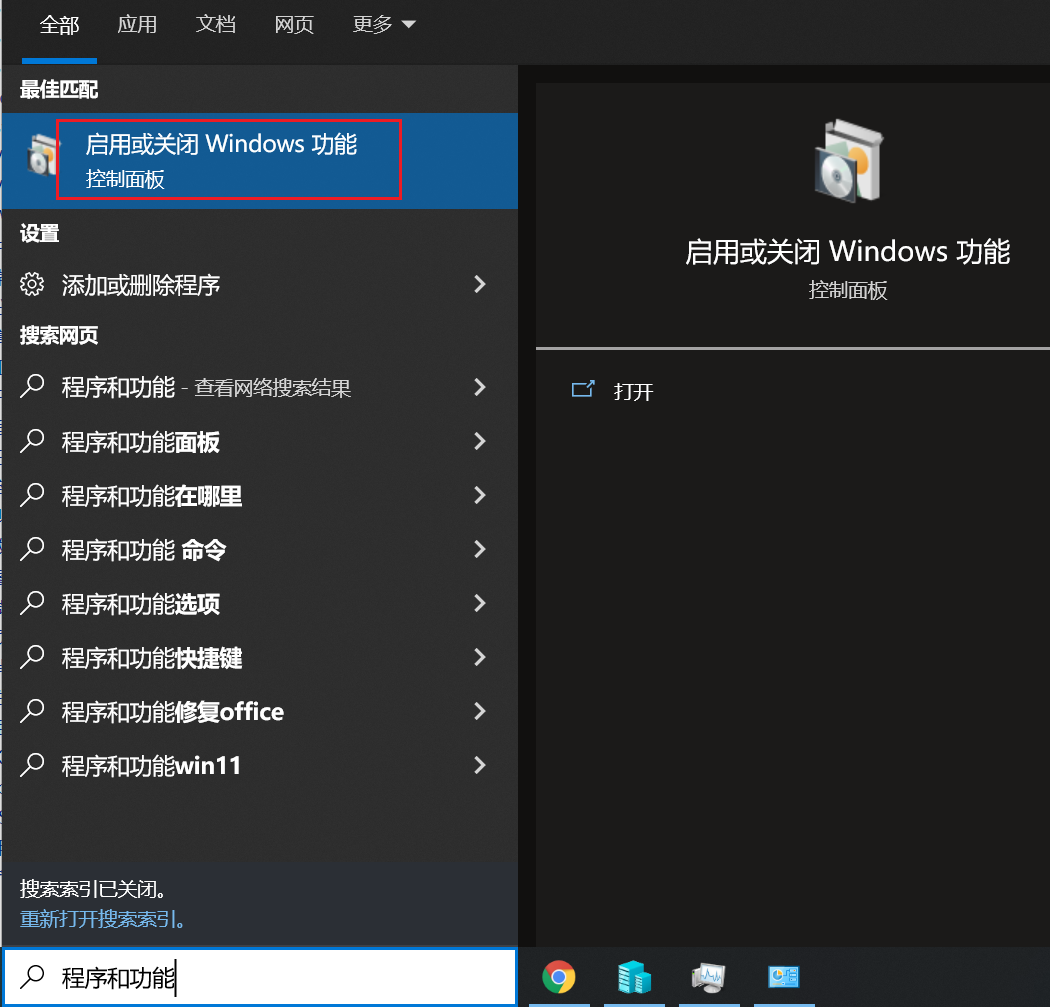Expand the arrow for 添加或删除程序
1050x1007 pixels.
point(479,285)
